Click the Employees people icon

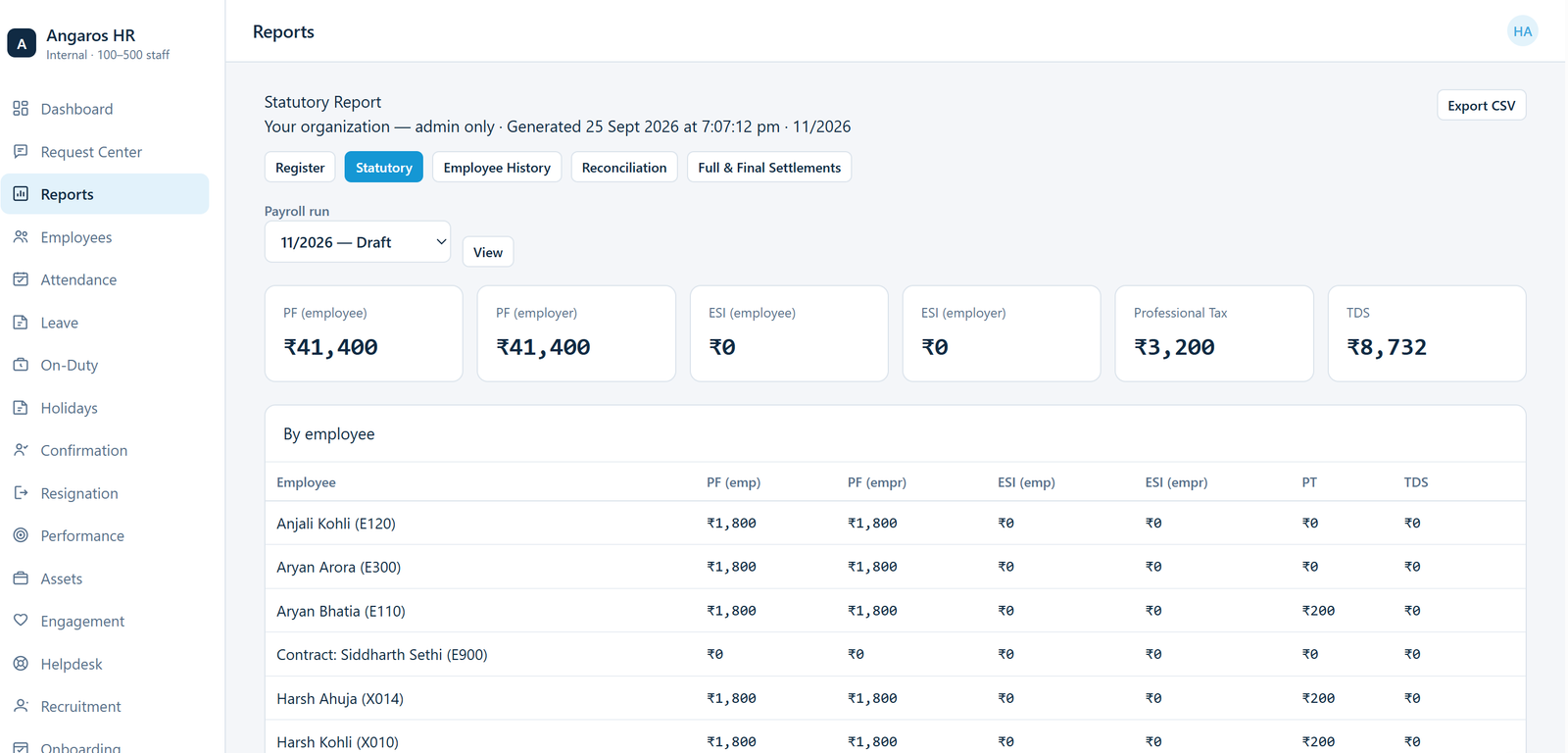click(21, 237)
